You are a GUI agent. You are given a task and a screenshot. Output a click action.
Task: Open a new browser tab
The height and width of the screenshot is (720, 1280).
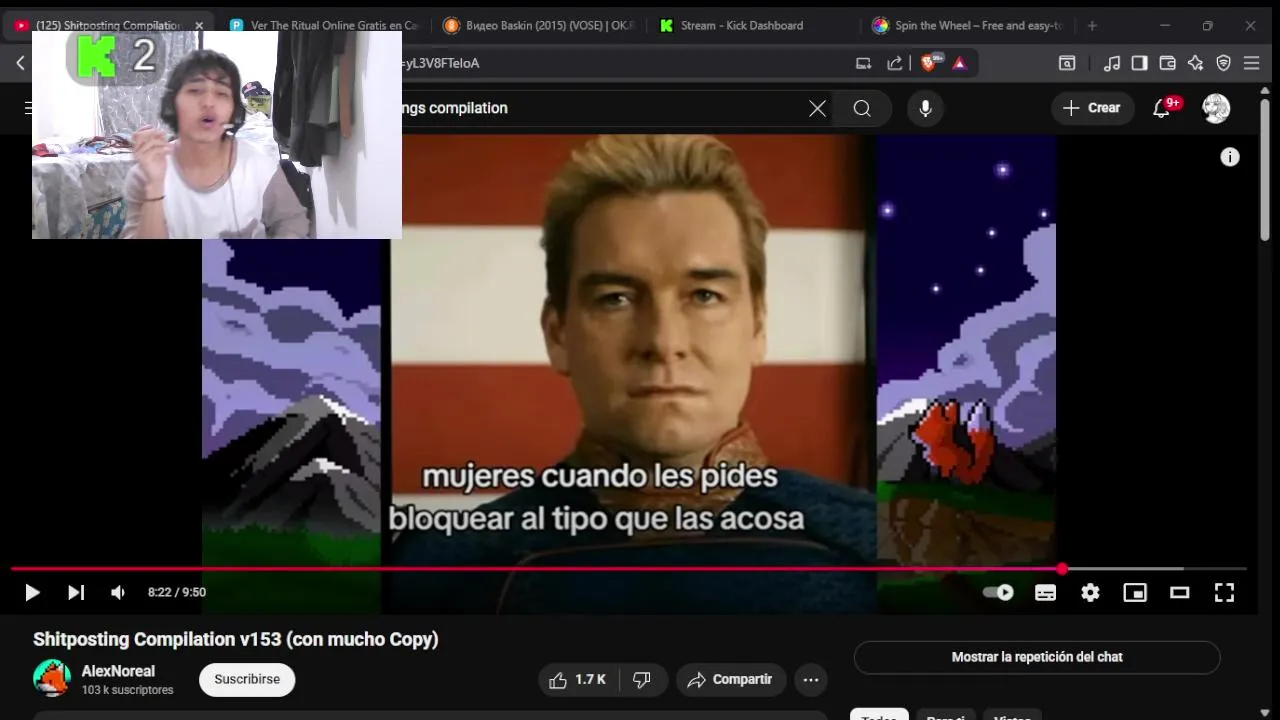pos(1092,25)
